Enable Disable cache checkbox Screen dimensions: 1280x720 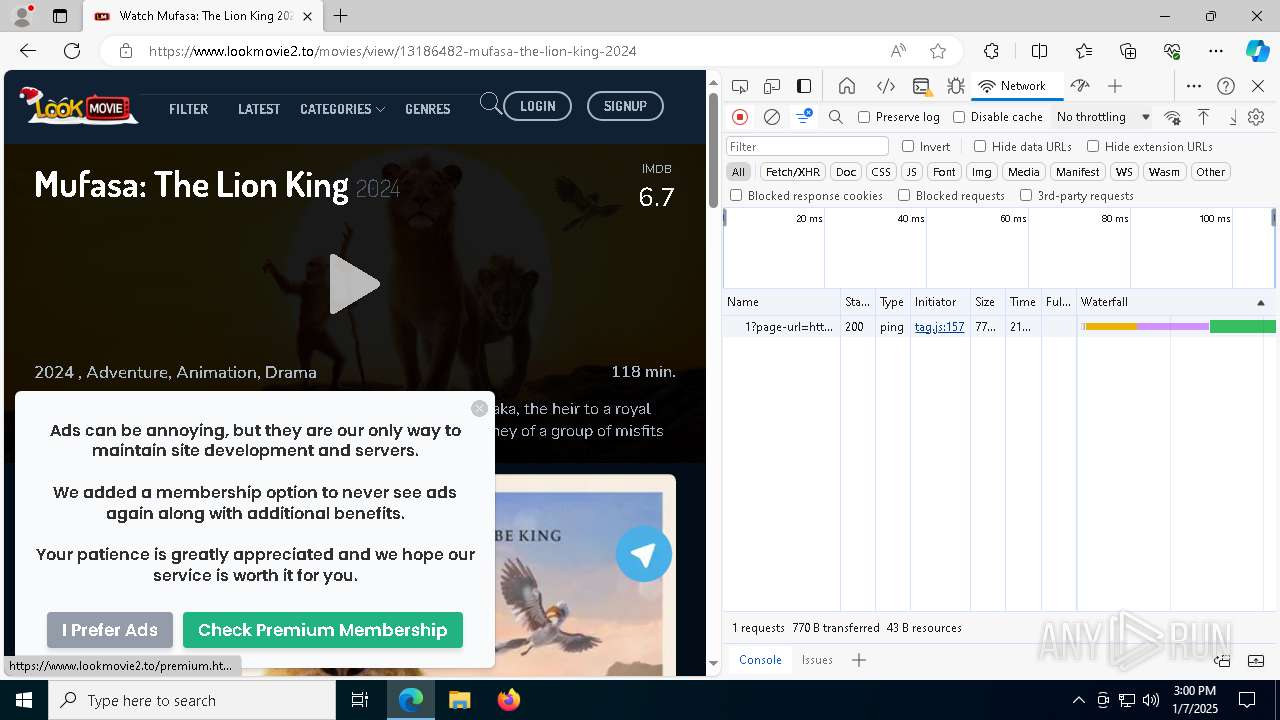(x=959, y=117)
